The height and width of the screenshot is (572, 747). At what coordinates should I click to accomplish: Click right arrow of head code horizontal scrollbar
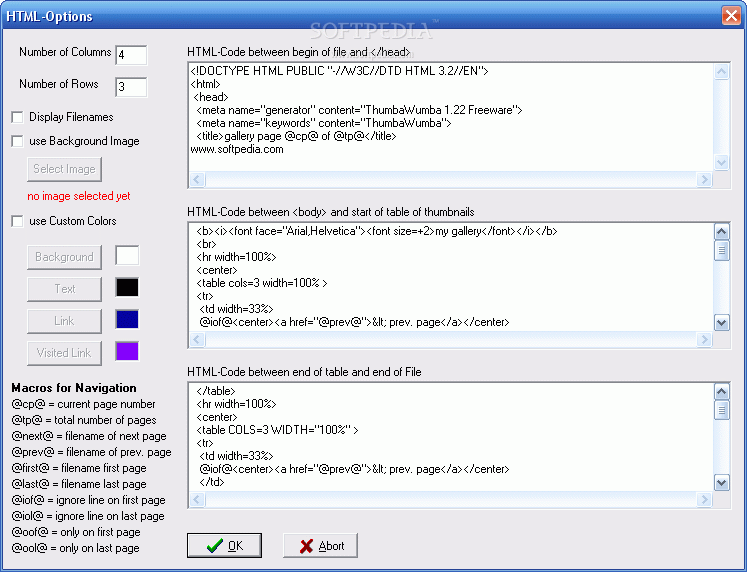click(x=704, y=180)
